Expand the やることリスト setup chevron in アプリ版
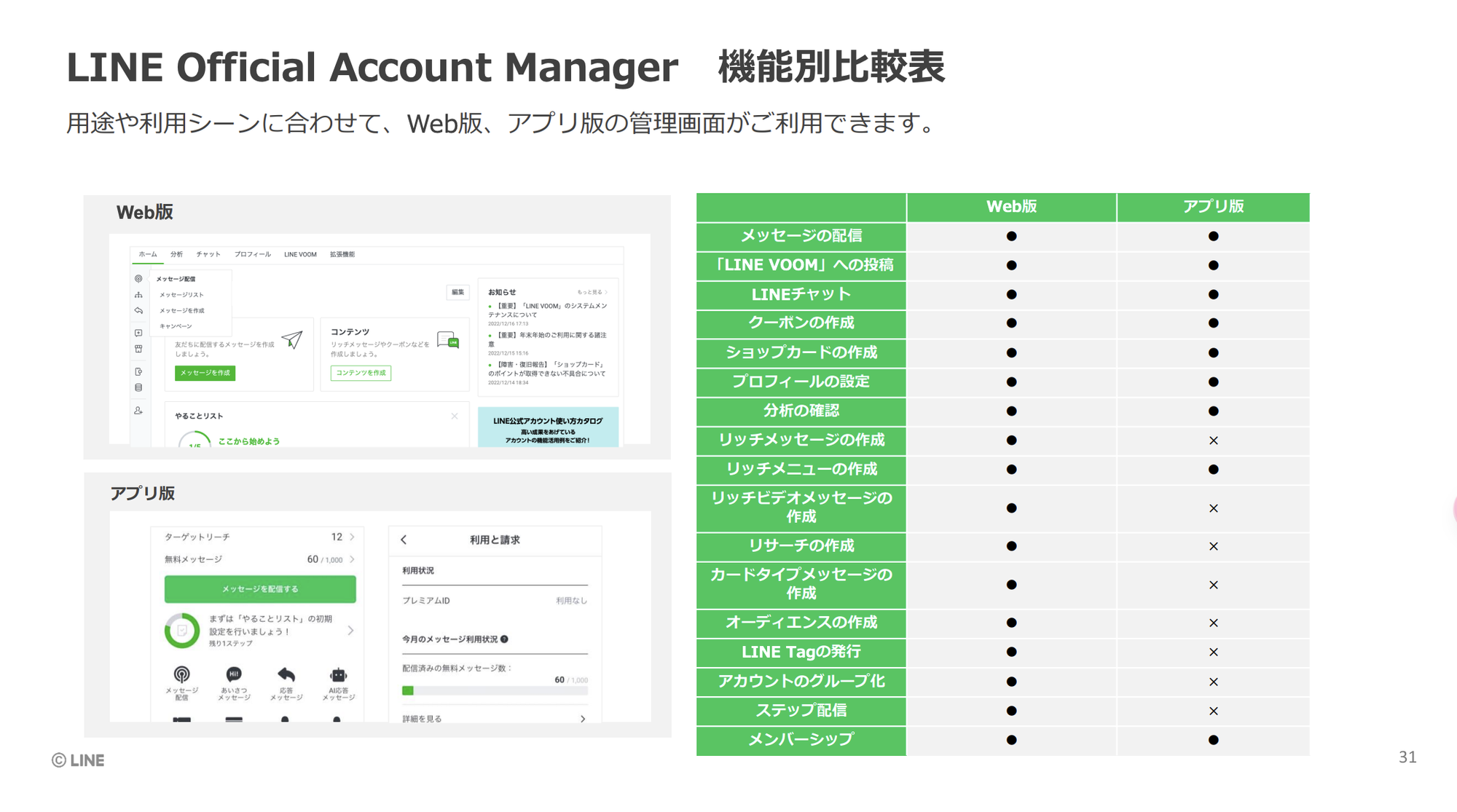This screenshot has height=812, width=1457. (x=350, y=631)
